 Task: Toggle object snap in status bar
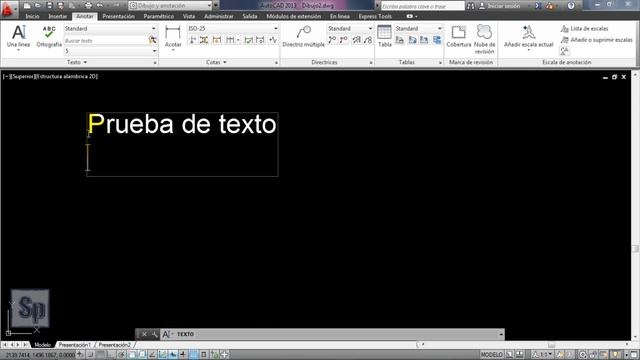[x=131, y=355]
